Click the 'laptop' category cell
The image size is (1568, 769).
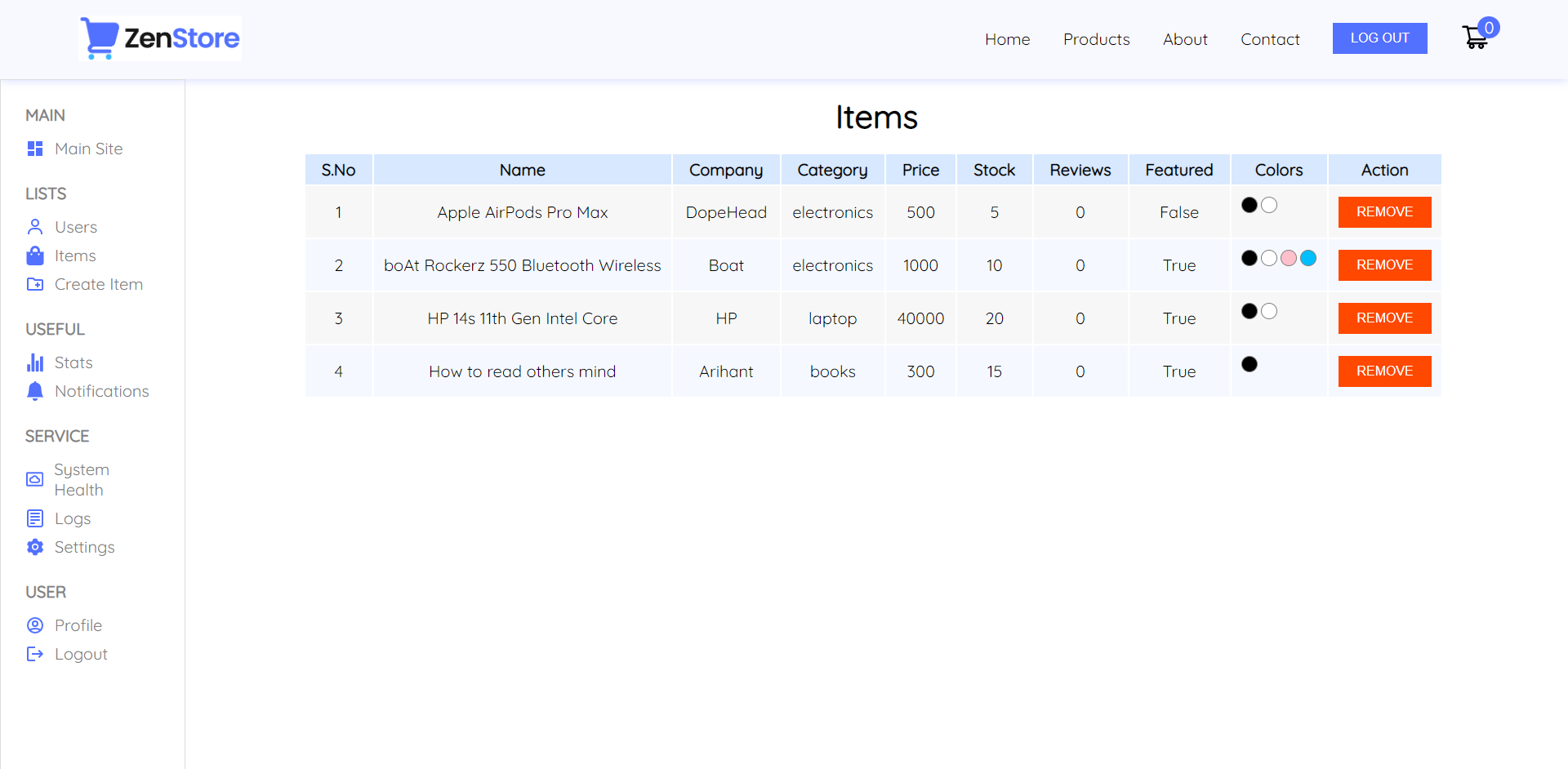click(x=832, y=318)
